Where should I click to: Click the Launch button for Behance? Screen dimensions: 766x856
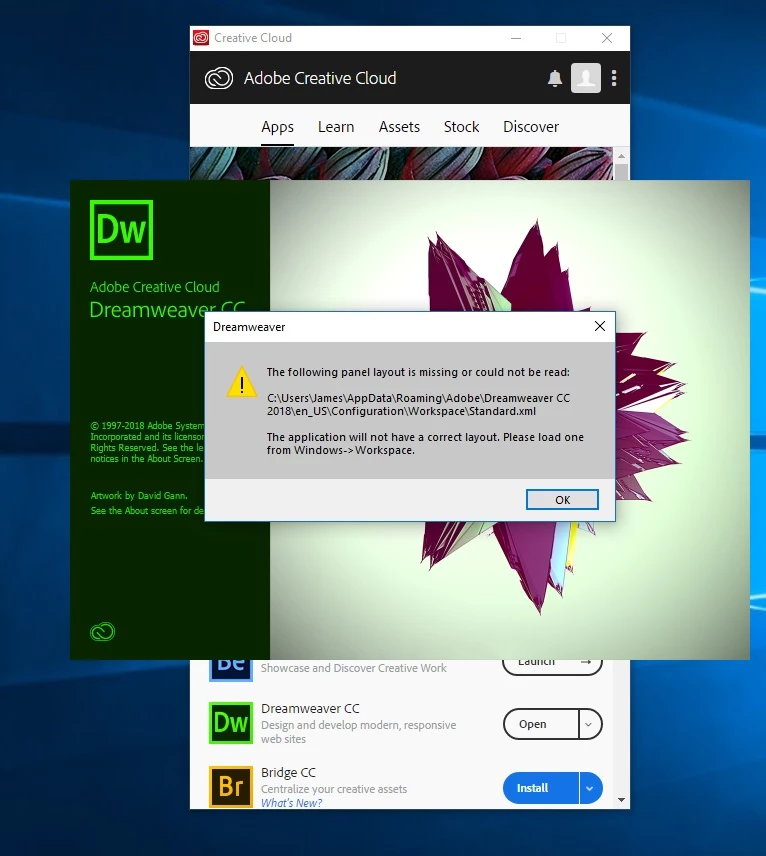click(552, 667)
